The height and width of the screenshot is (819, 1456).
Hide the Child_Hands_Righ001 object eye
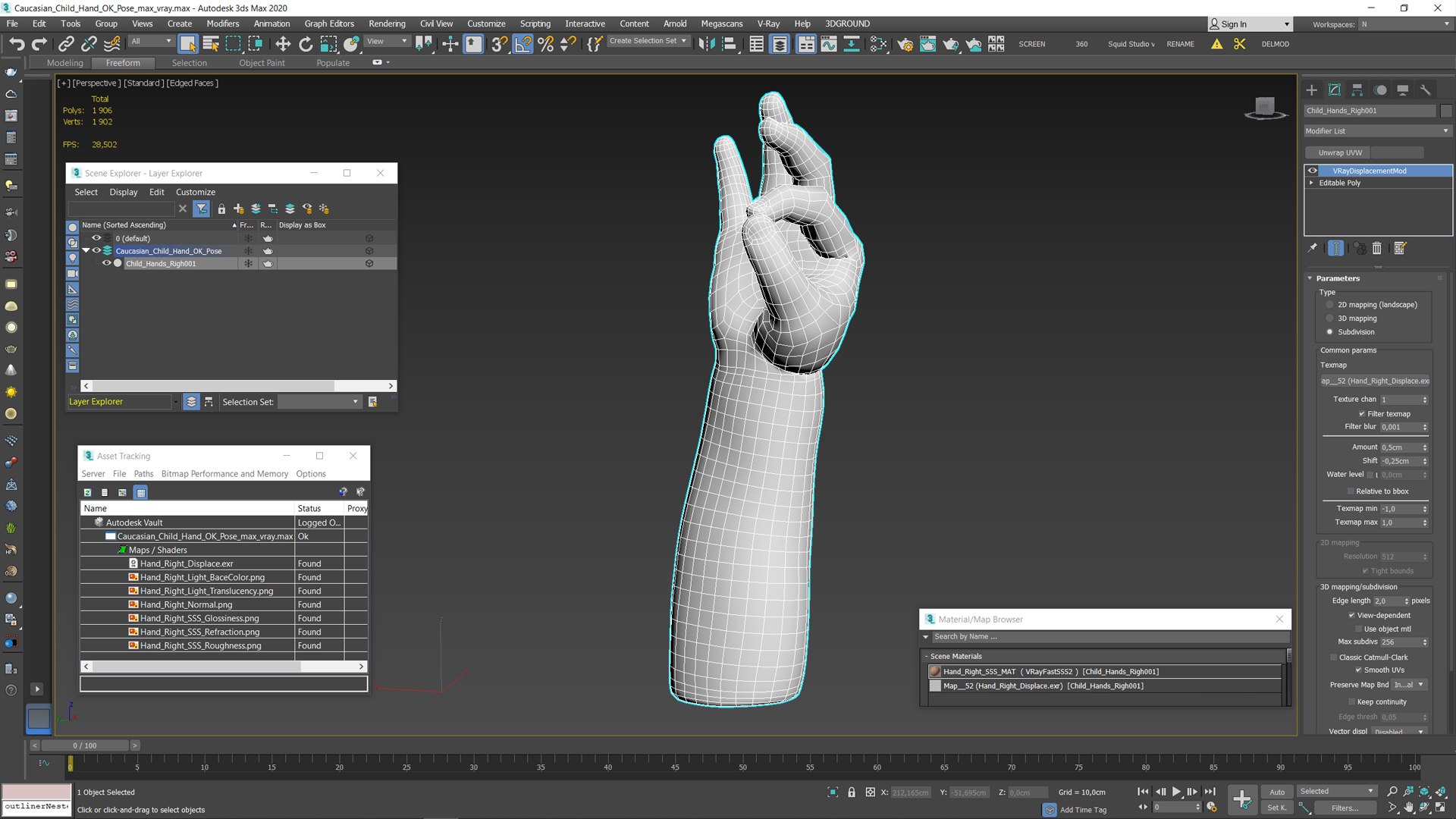click(x=107, y=264)
